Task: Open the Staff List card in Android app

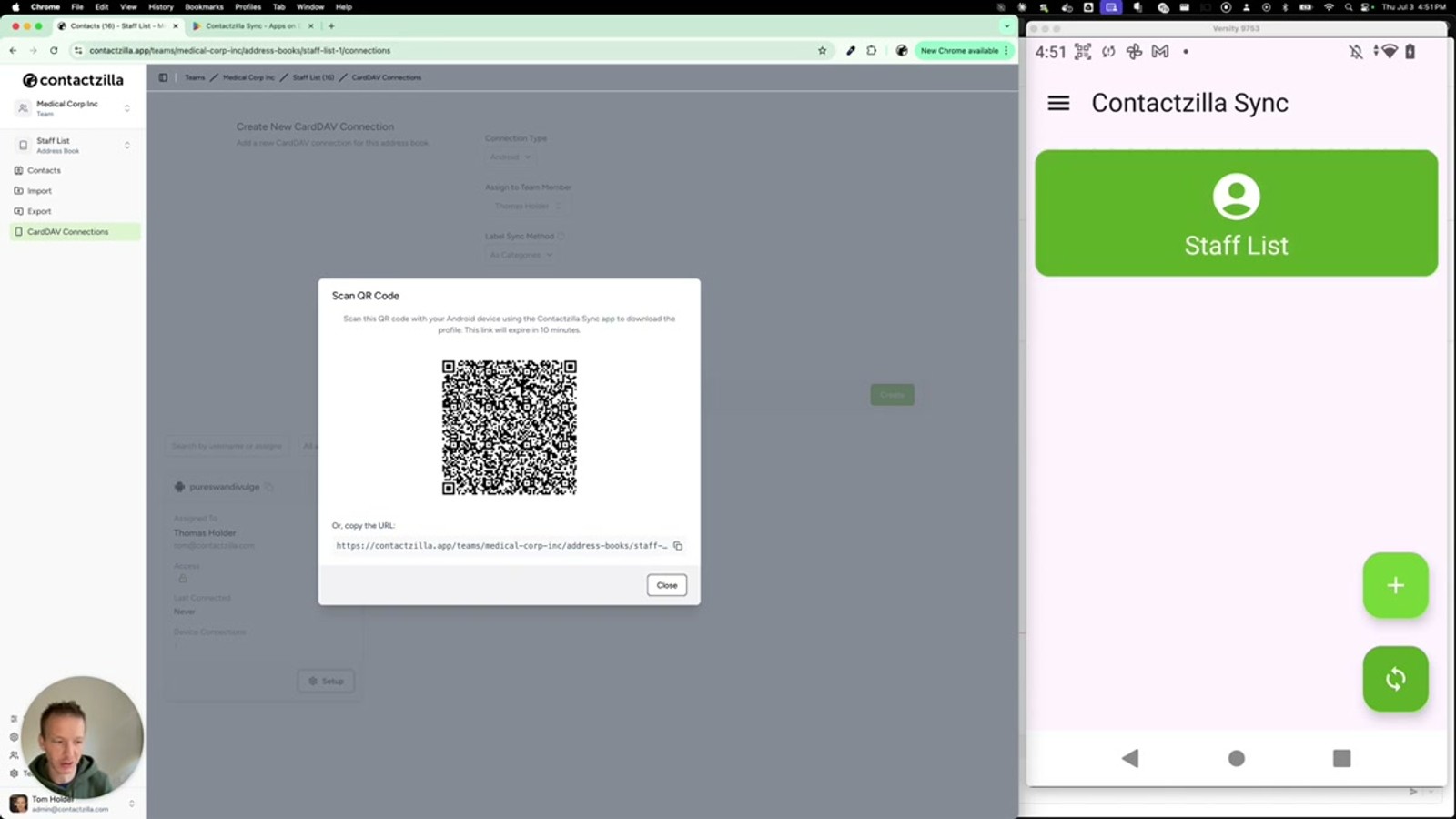Action: tap(1236, 213)
